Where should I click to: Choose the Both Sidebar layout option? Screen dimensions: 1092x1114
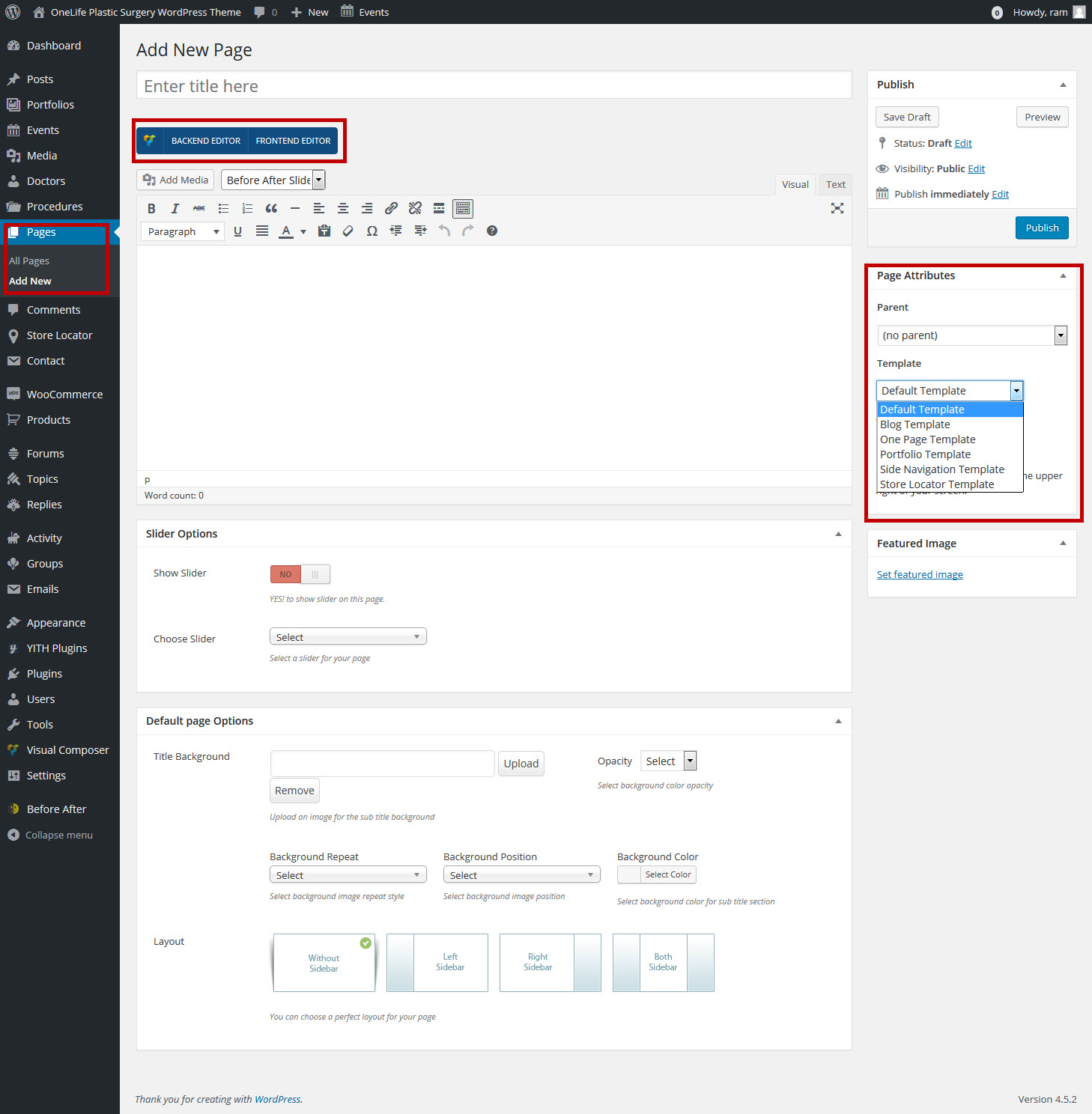click(662, 962)
